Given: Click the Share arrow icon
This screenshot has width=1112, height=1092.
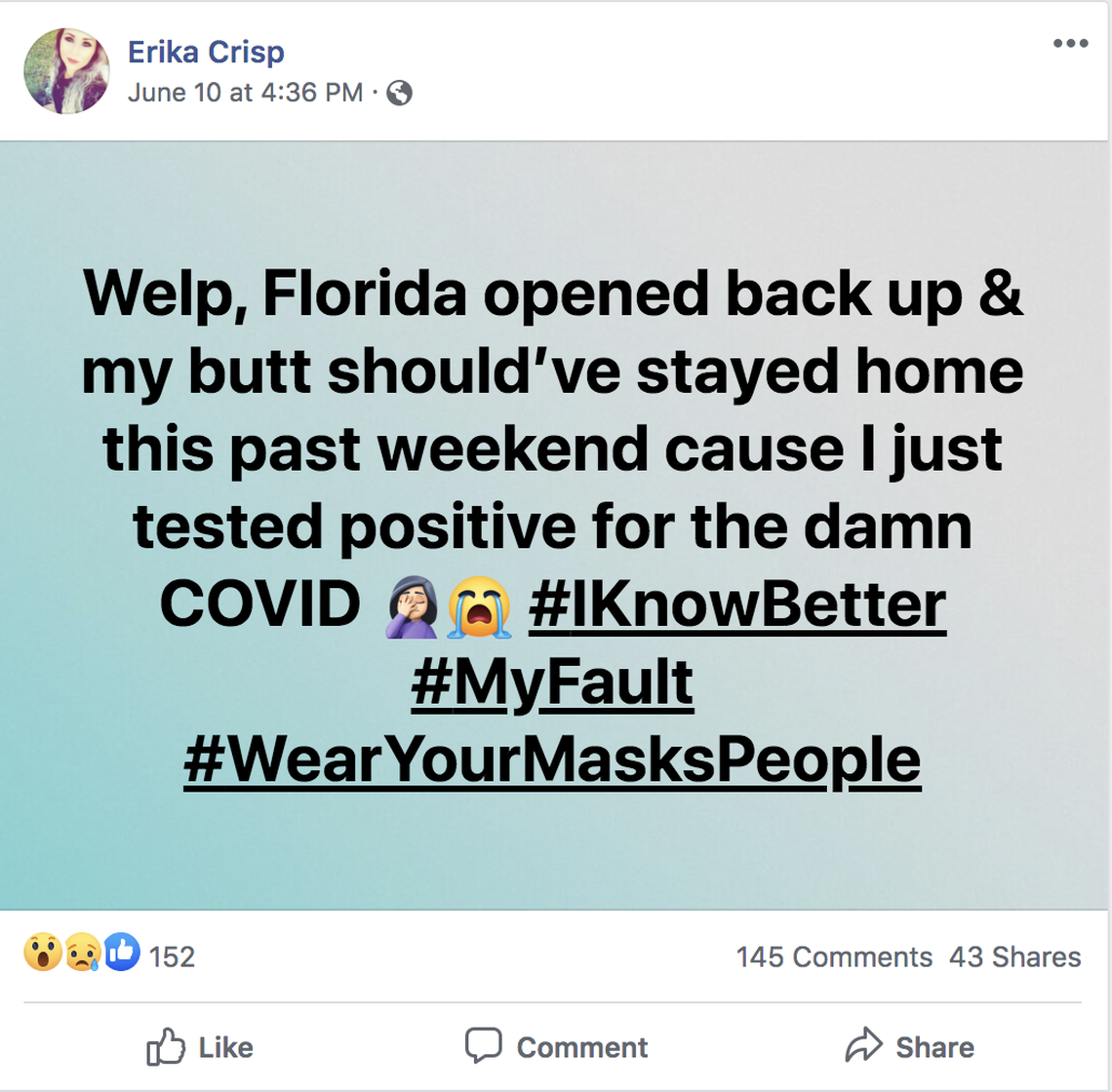Looking at the screenshot, I should (862, 1046).
